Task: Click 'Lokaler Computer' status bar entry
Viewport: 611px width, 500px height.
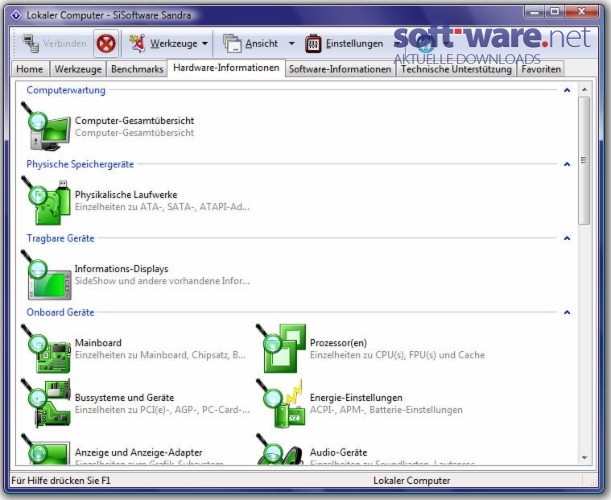Action: point(411,481)
